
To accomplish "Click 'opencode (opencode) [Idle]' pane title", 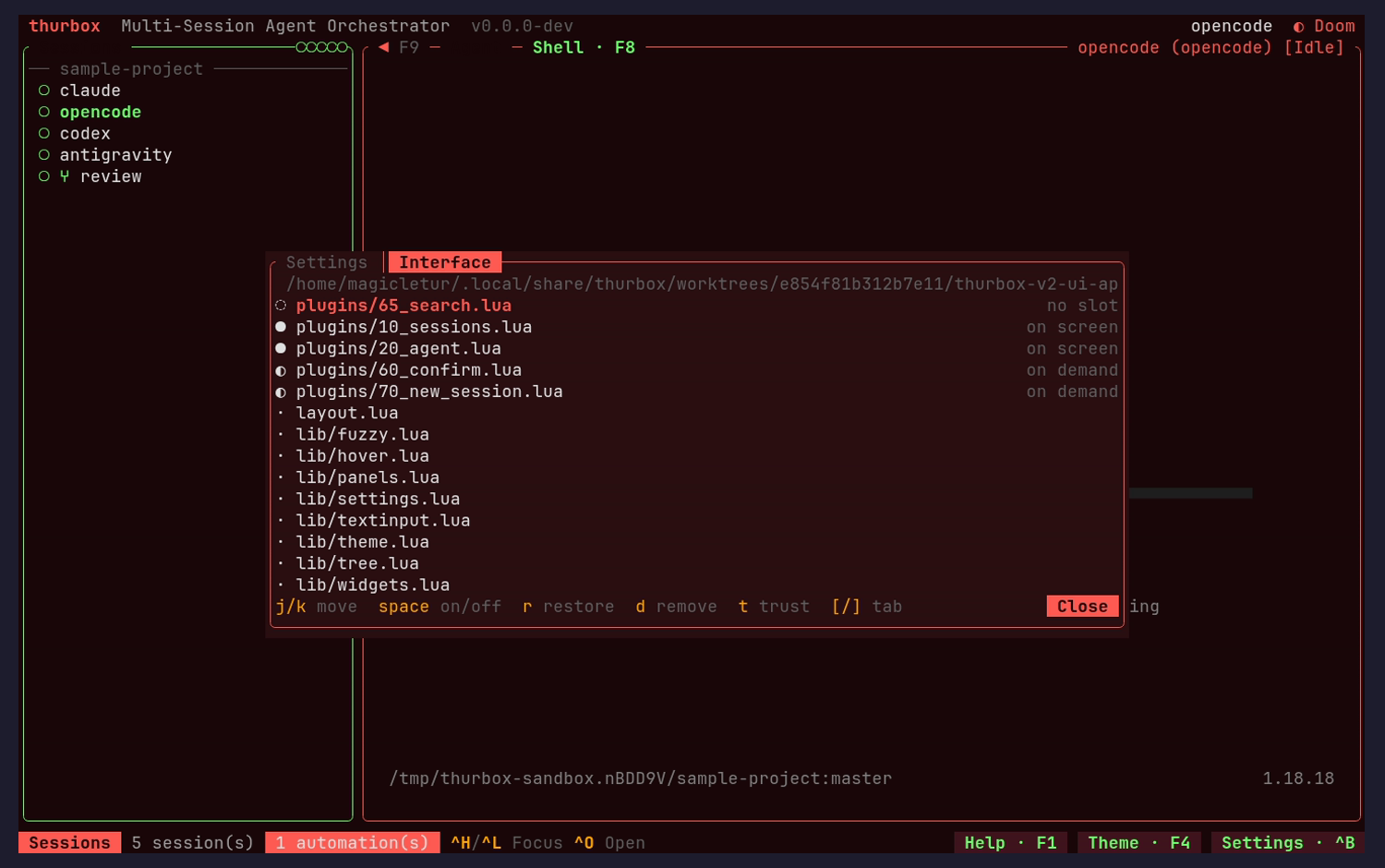I will 1210,47.
